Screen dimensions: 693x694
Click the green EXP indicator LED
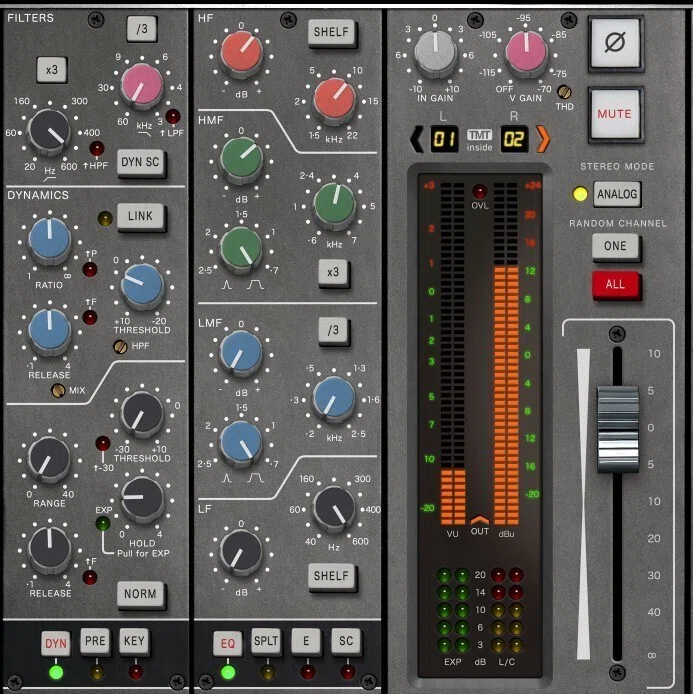[103, 524]
